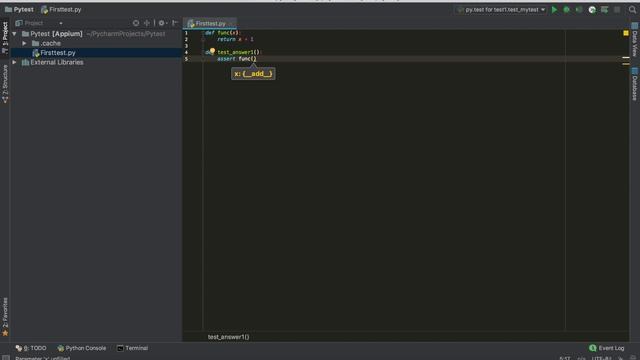The width and height of the screenshot is (640, 360).
Task: Click Collapse All icon in Project panel
Action: (147, 23)
